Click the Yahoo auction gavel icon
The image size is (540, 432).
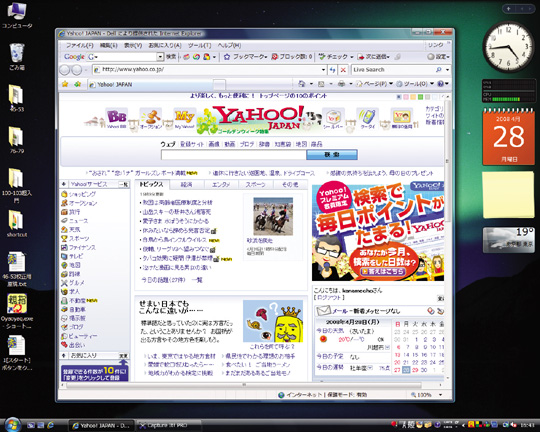point(151,118)
